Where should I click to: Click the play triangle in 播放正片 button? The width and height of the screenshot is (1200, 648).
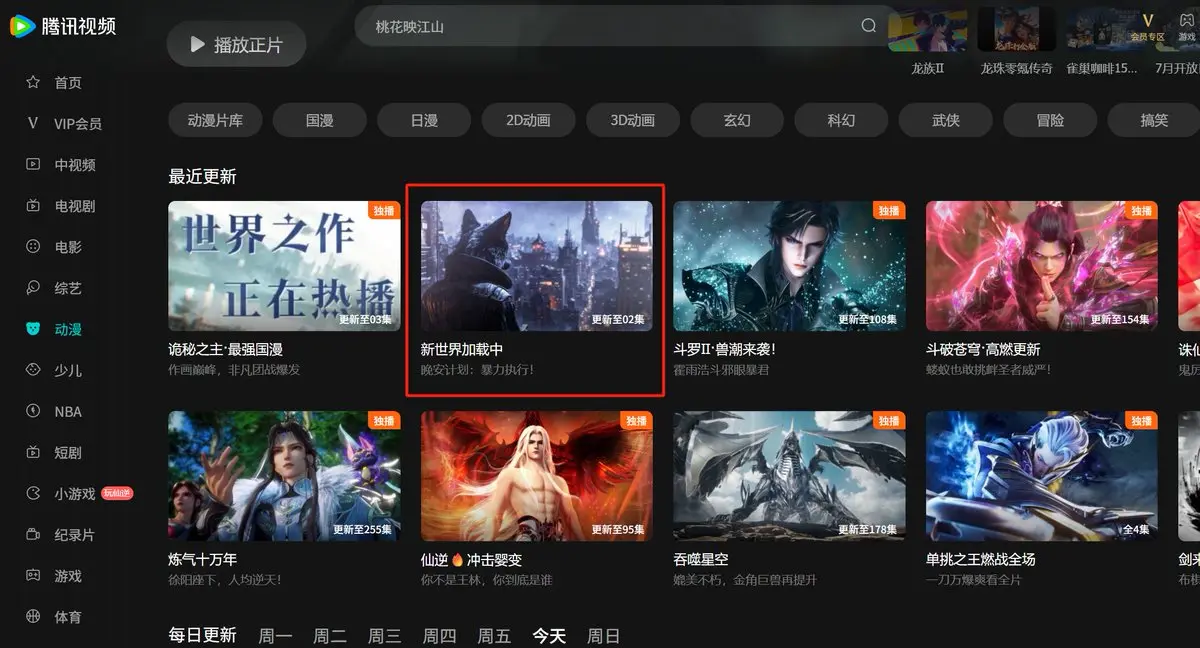(x=197, y=45)
